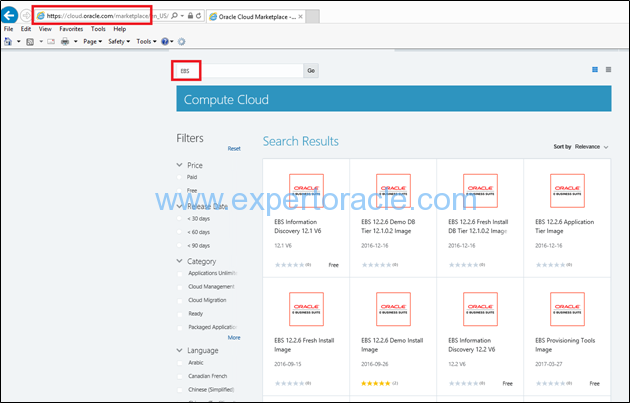
Task: Check the Canadian French language filter
Action: (x=180, y=376)
